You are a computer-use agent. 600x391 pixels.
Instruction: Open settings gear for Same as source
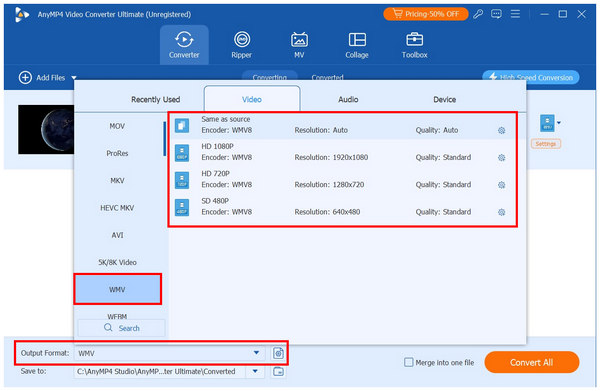[501, 130]
